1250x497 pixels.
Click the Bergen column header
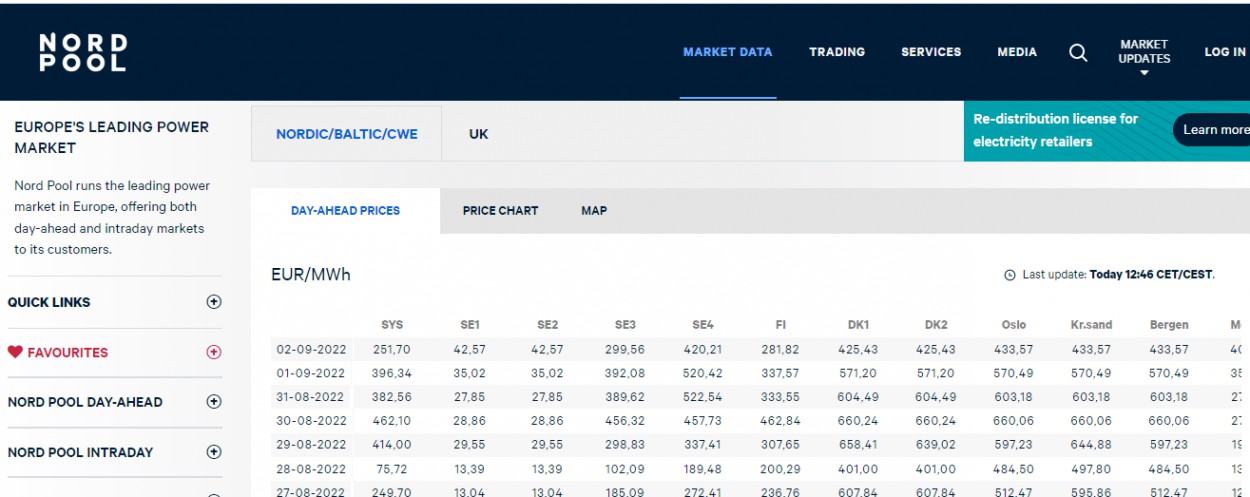pos(1169,325)
